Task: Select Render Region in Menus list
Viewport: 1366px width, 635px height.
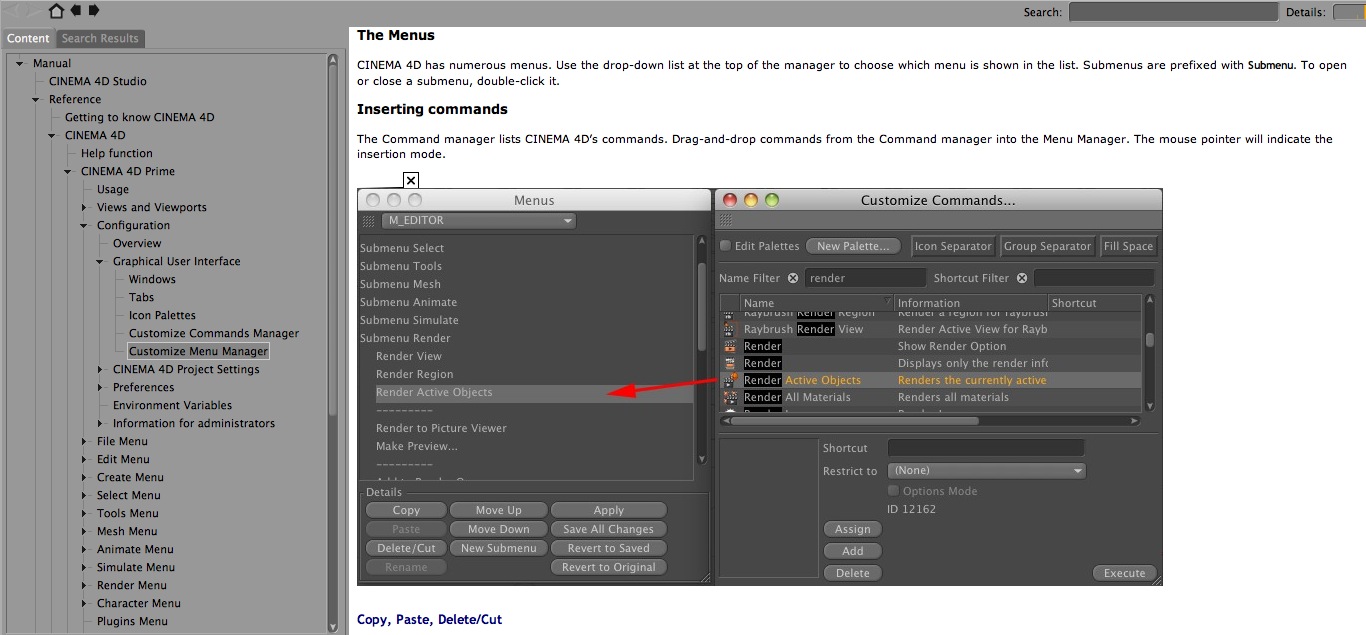Action: click(x=414, y=374)
